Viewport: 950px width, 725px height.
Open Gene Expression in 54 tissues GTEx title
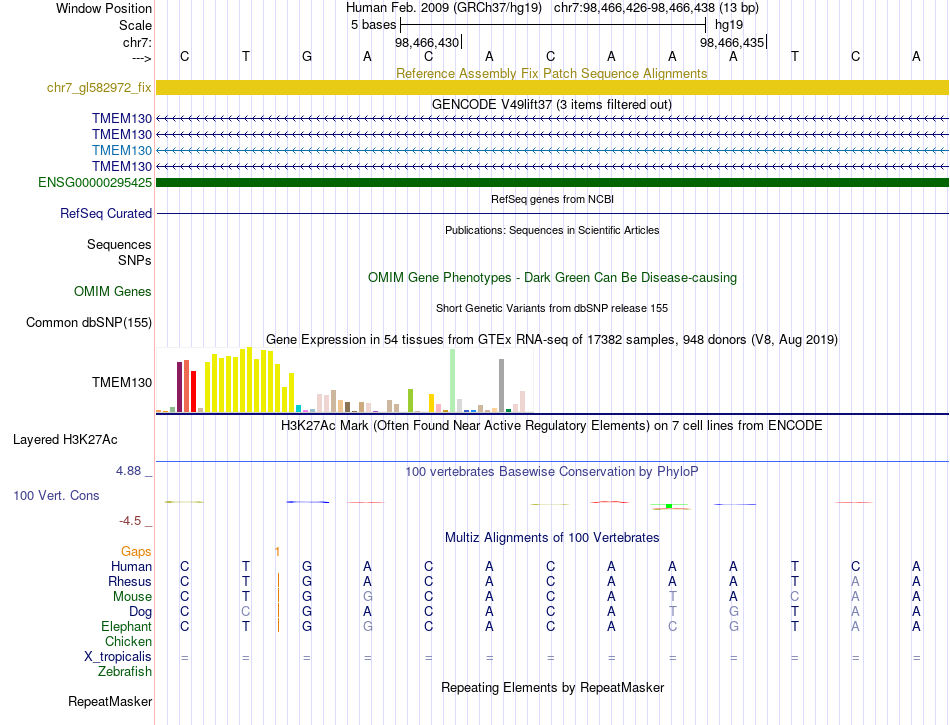tap(551, 339)
